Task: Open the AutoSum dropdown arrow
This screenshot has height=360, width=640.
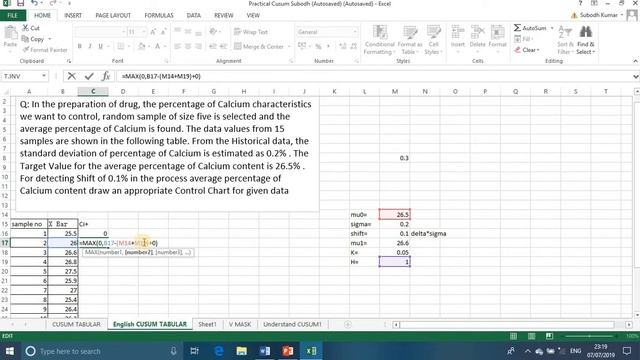Action: [x=552, y=28]
